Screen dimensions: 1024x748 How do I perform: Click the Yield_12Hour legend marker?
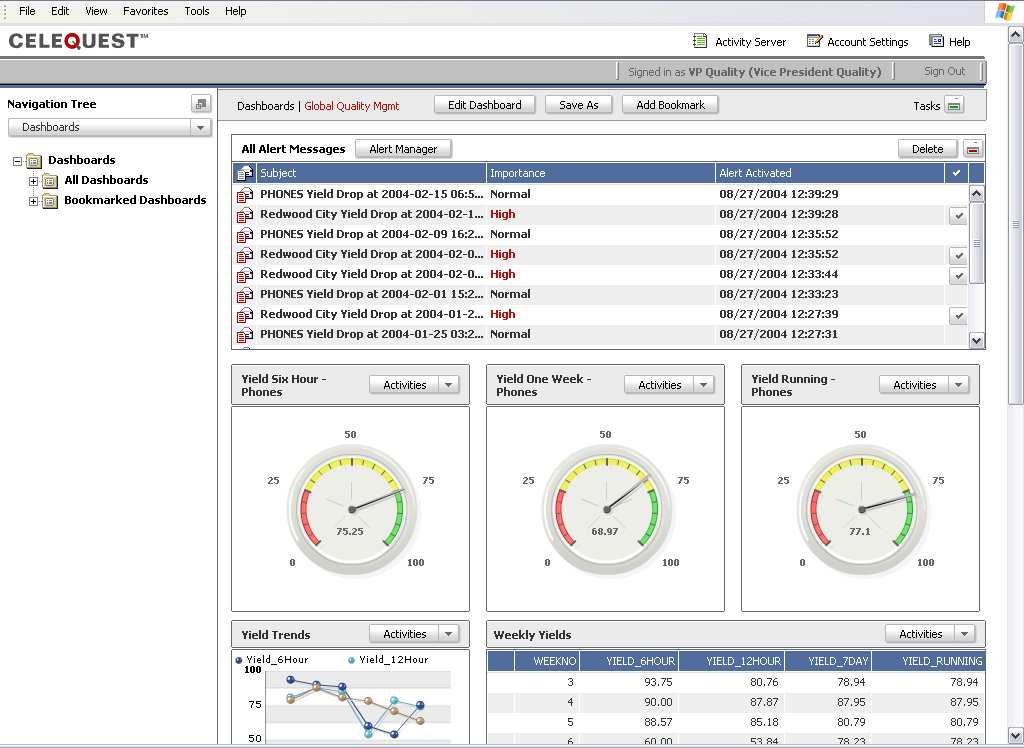click(351, 660)
